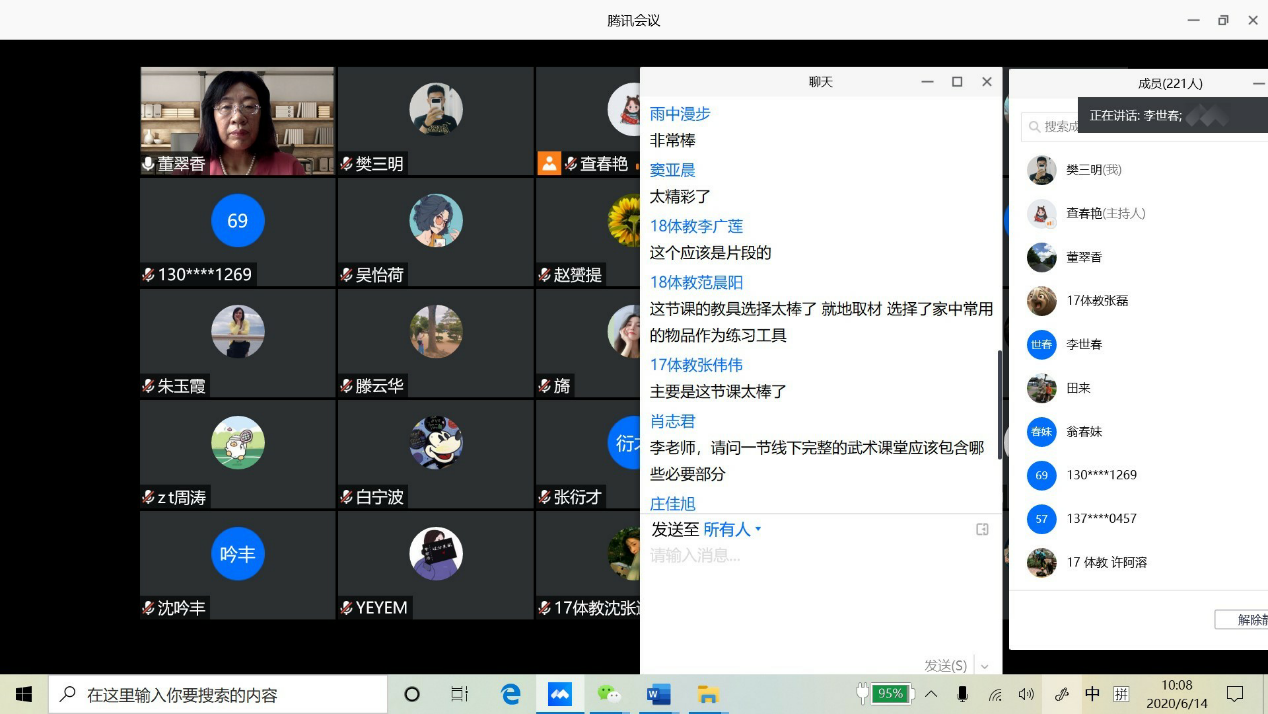The width and height of the screenshot is (1268, 714).
Task: Open Word from the taskbar
Action: (x=658, y=694)
